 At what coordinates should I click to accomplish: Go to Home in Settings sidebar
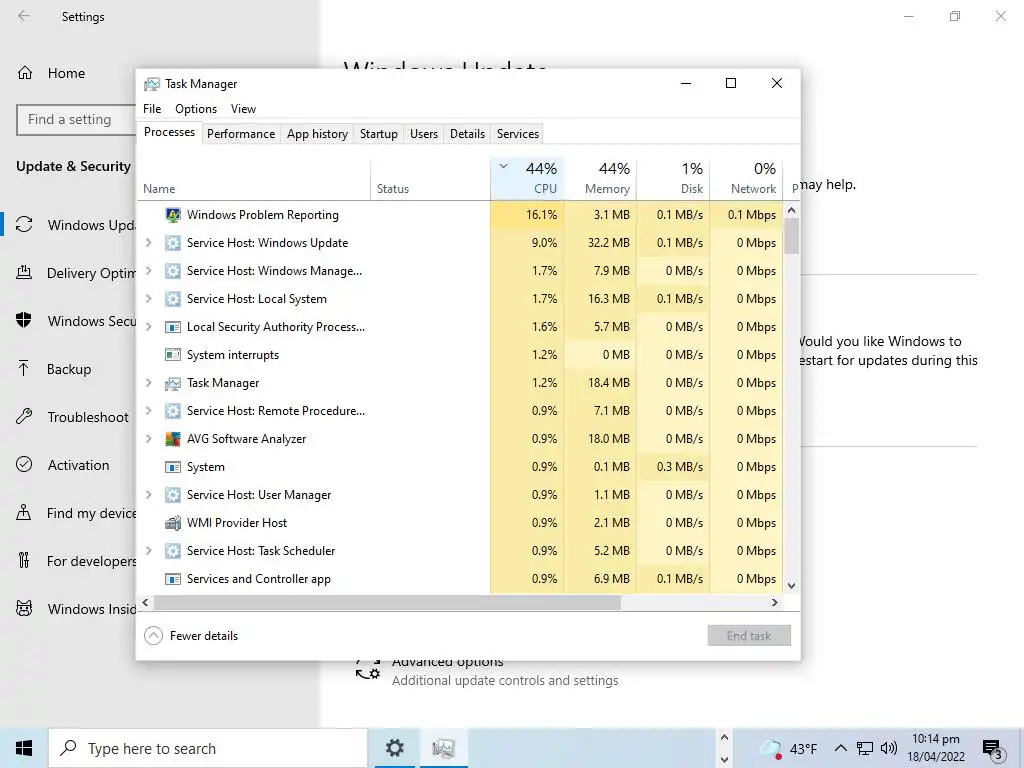65,73
